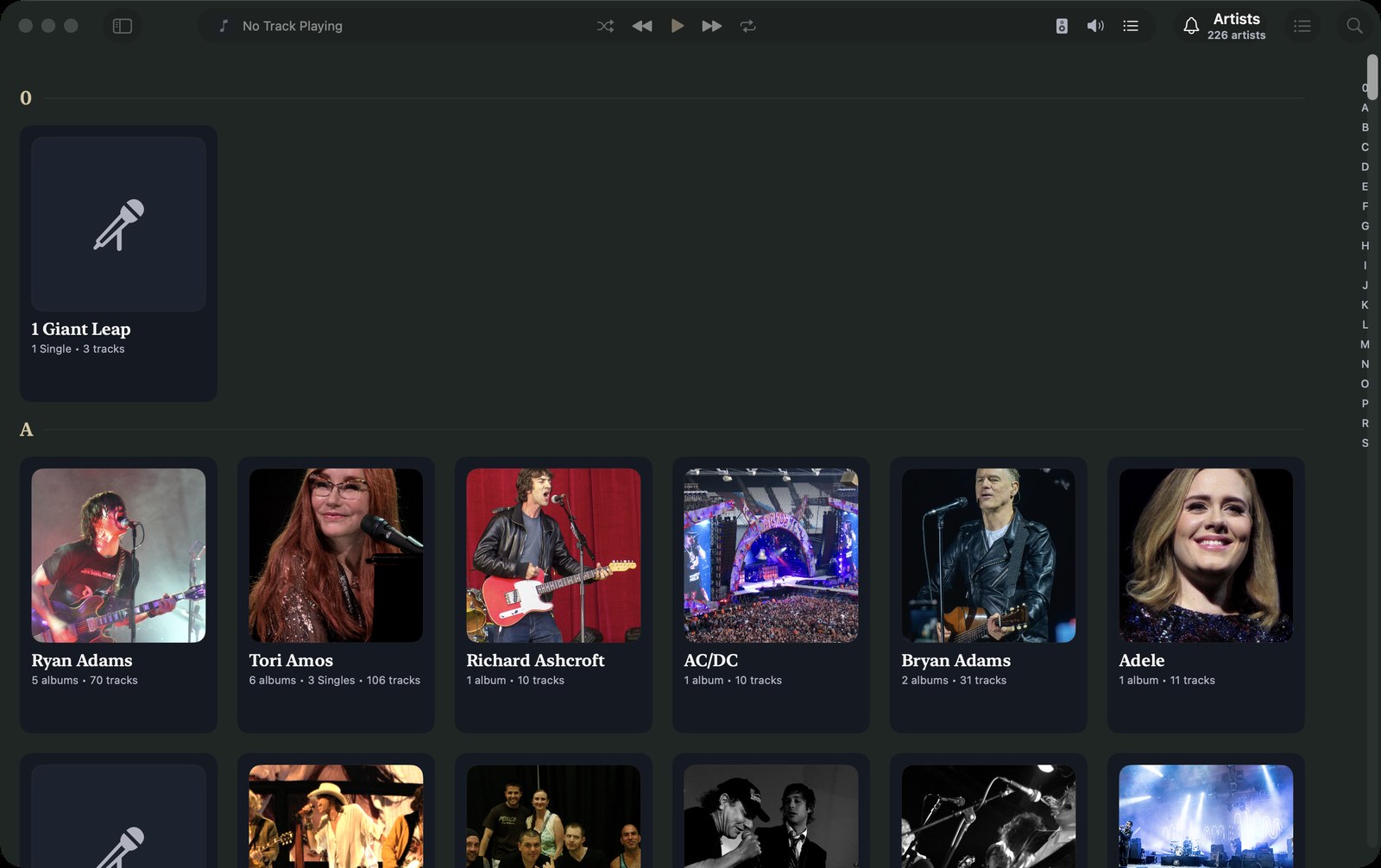
Task: Jump to letter B in index
Action: pyautogui.click(x=1365, y=128)
